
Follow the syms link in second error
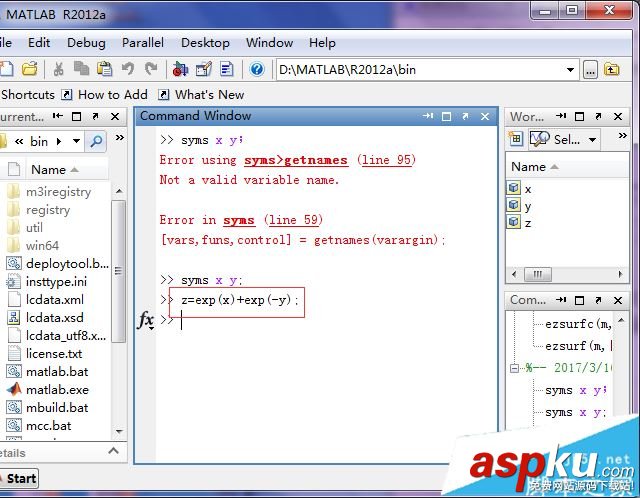point(239,220)
